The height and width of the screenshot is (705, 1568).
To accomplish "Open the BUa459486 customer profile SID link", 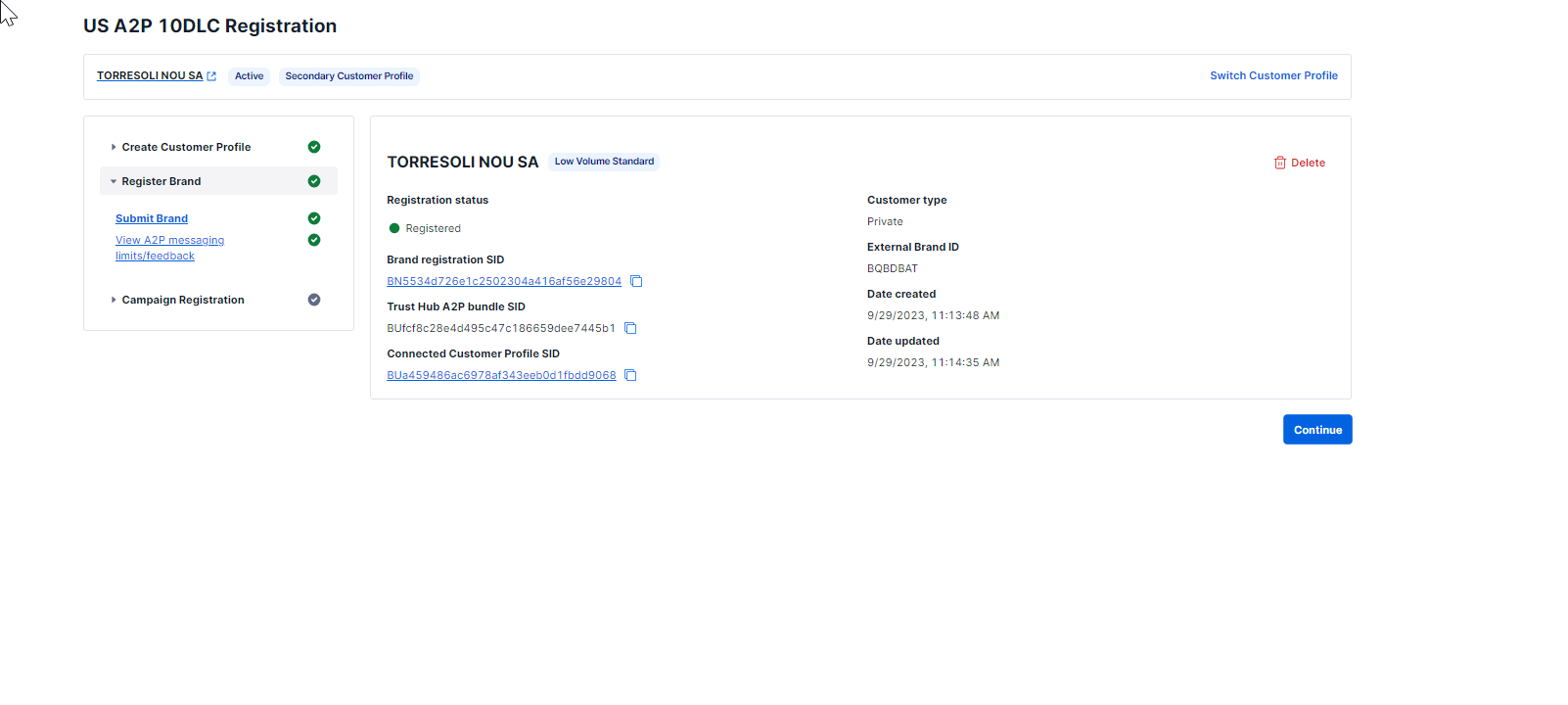I will [501, 376].
